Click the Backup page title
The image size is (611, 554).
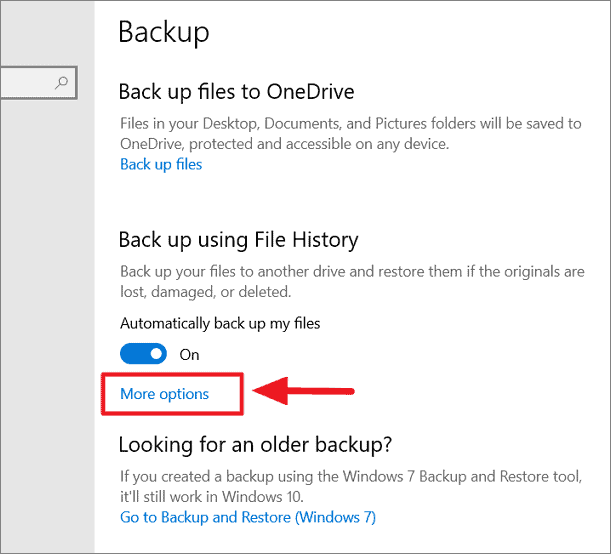pyautogui.click(x=164, y=32)
